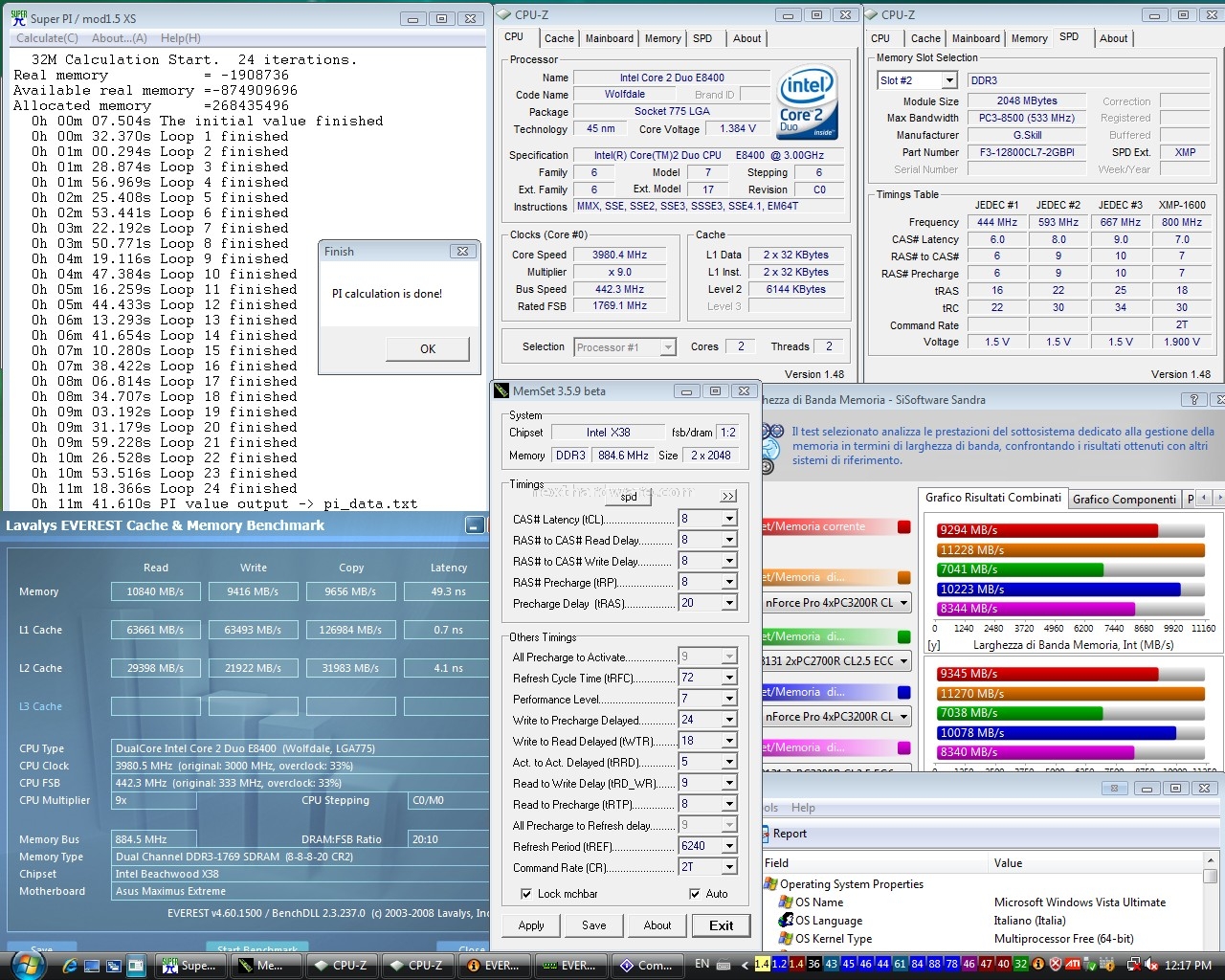
Task: Select the OS Name row icon
Action: click(786, 902)
